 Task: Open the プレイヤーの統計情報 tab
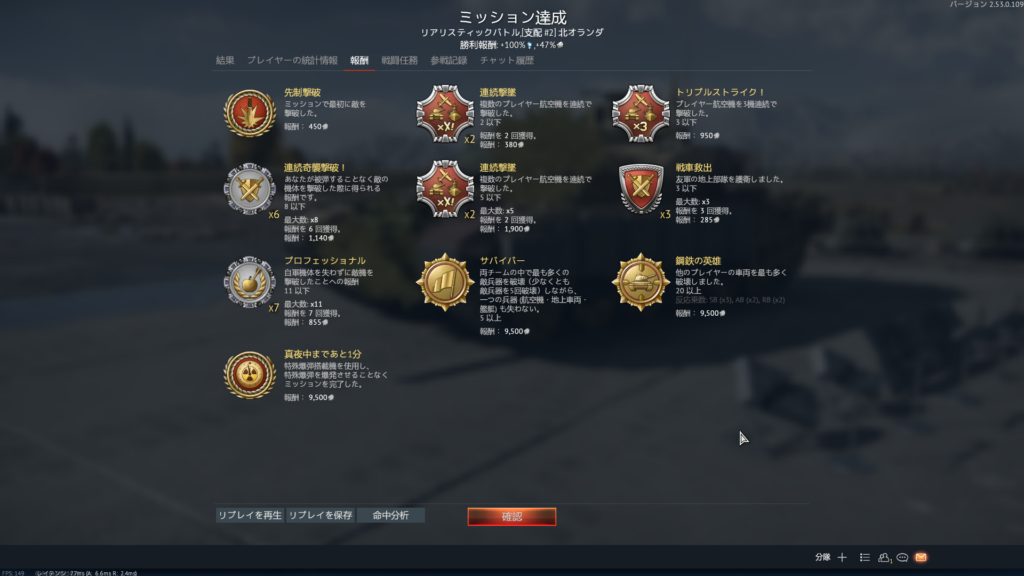[x=292, y=60]
